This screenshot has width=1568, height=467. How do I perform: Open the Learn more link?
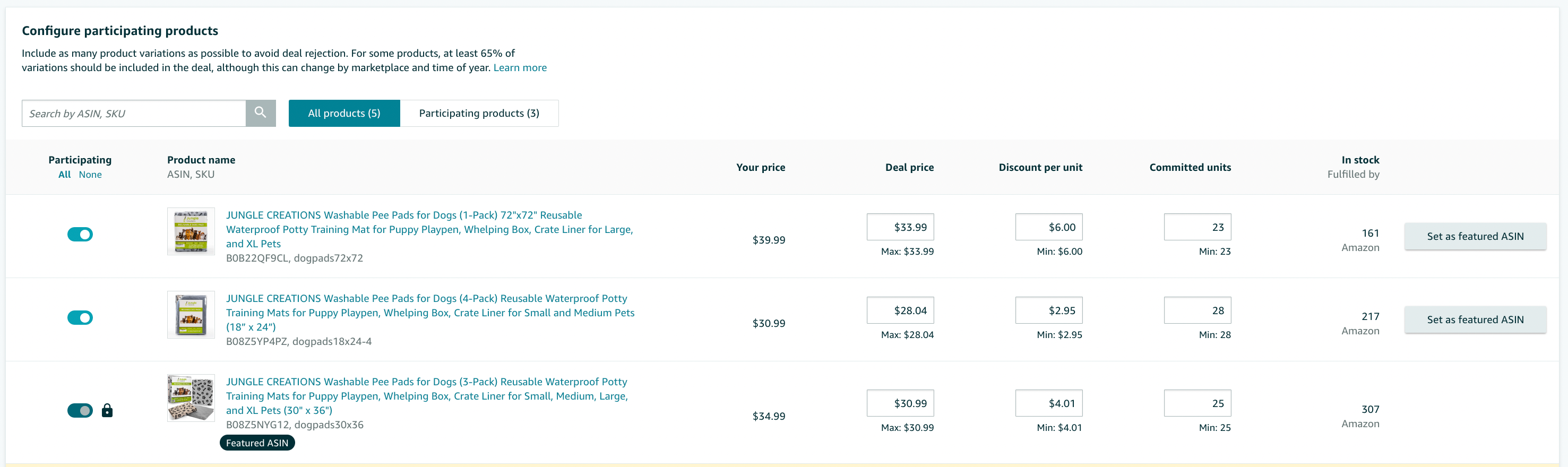(520, 67)
